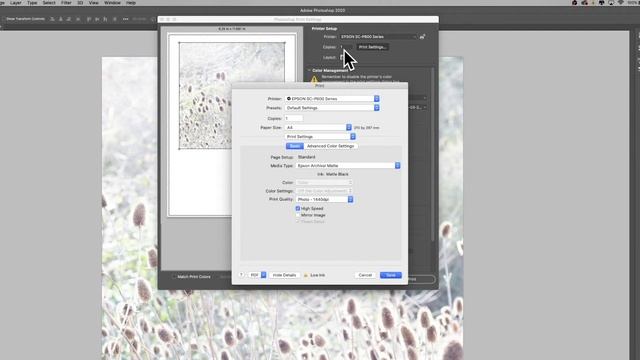Viewport: 640px width, 360px height.
Task: Open the Print Quality dropdown
Action: point(324,199)
